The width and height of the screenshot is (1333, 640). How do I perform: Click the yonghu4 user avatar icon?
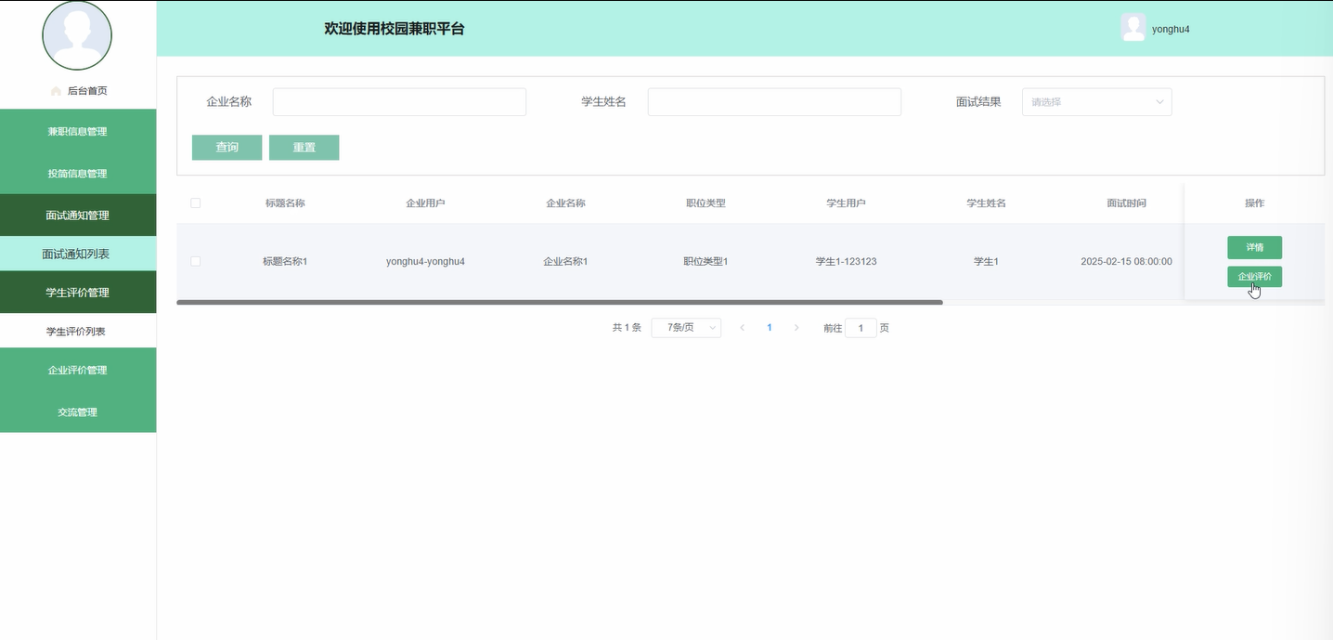click(1133, 28)
